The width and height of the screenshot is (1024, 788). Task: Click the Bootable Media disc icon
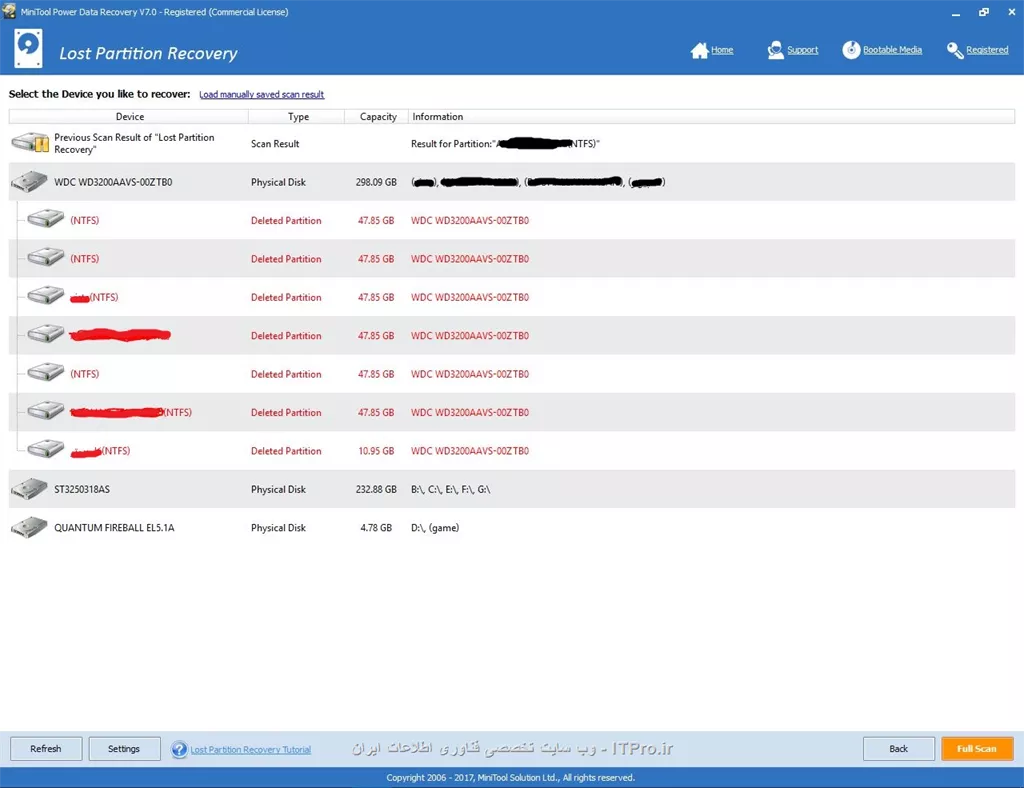point(851,50)
